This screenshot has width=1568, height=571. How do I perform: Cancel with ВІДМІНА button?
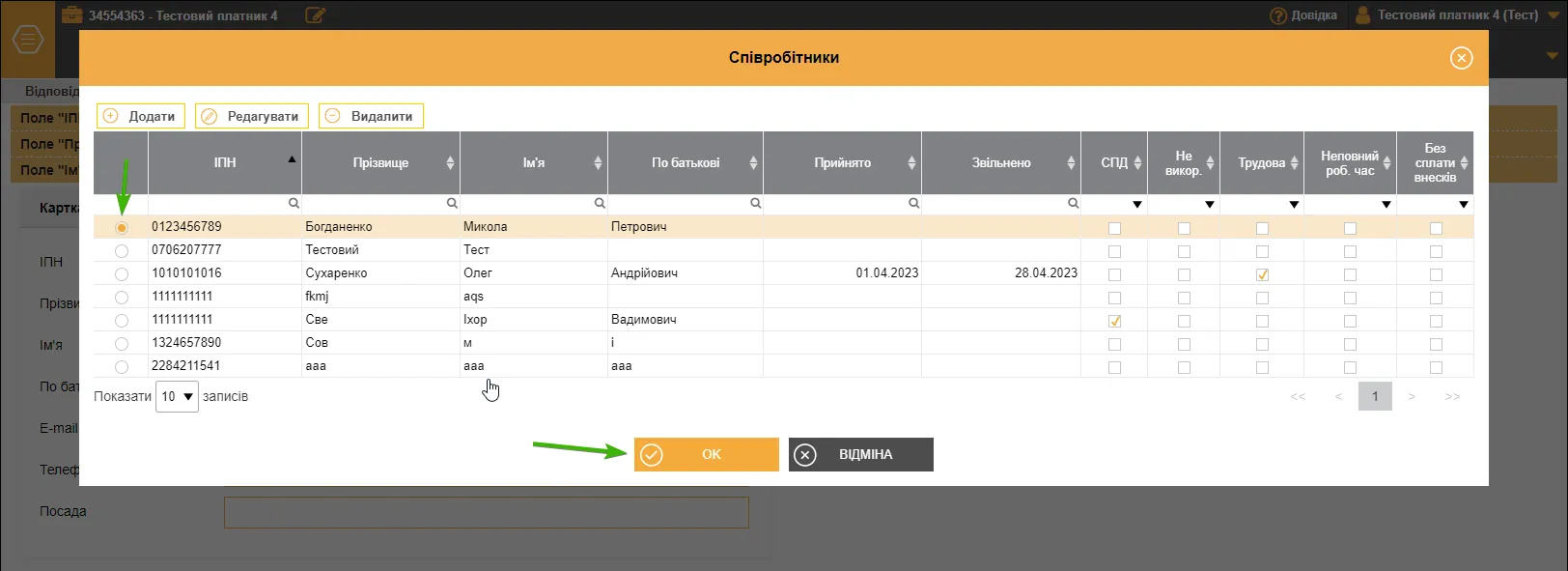click(x=861, y=454)
